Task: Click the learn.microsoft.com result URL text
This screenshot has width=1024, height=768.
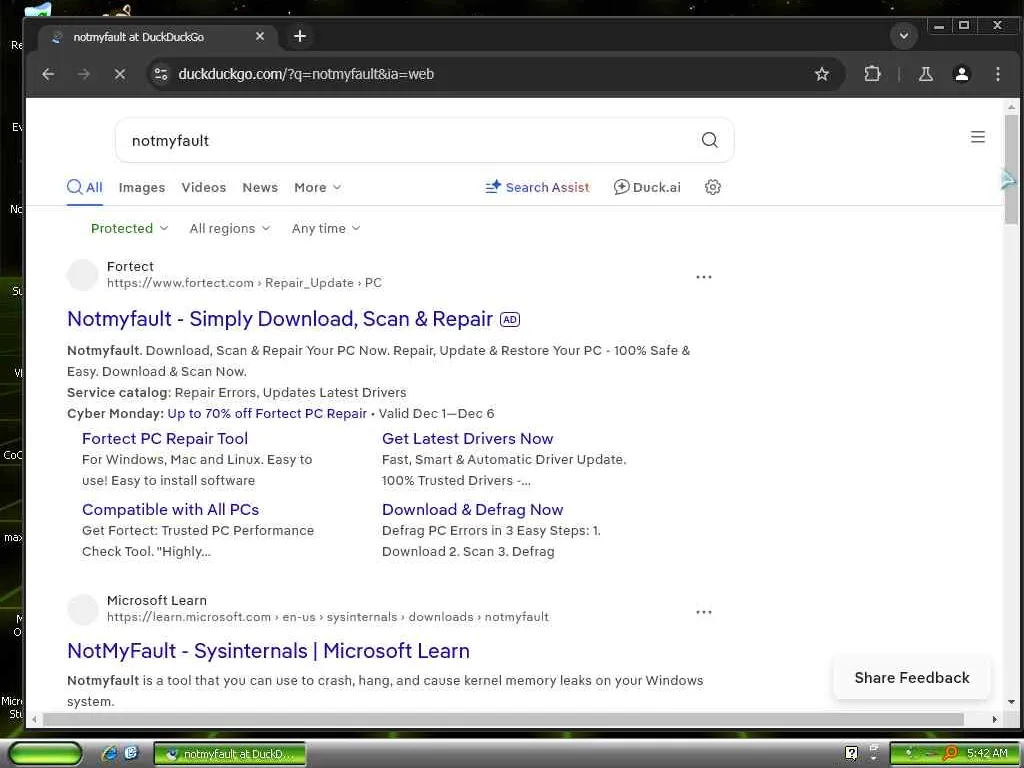Action: pyautogui.click(x=328, y=617)
